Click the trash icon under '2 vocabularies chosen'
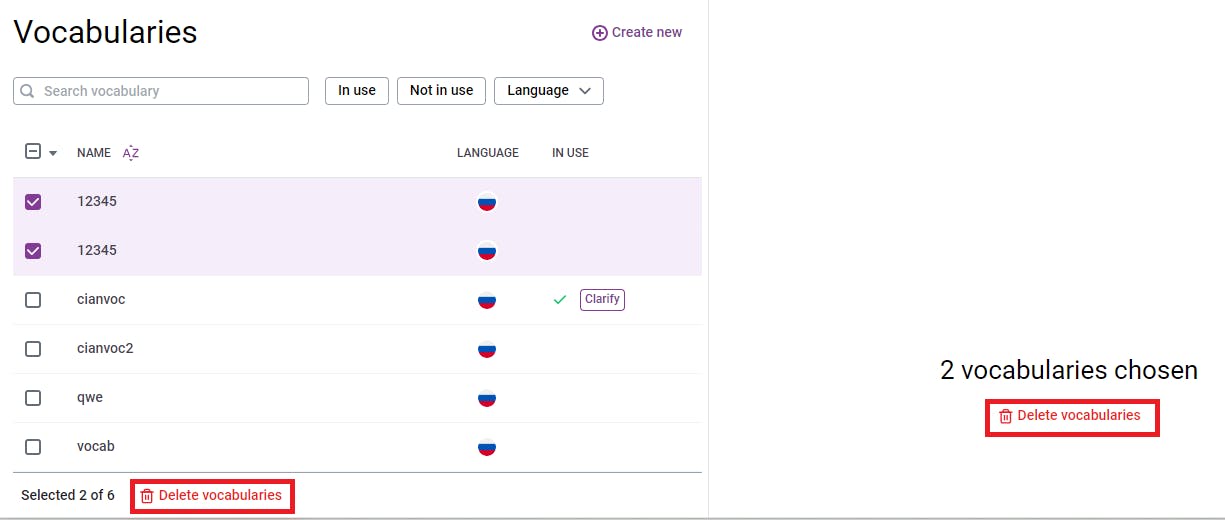The height and width of the screenshot is (520, 1225). tap(1006, 416)
